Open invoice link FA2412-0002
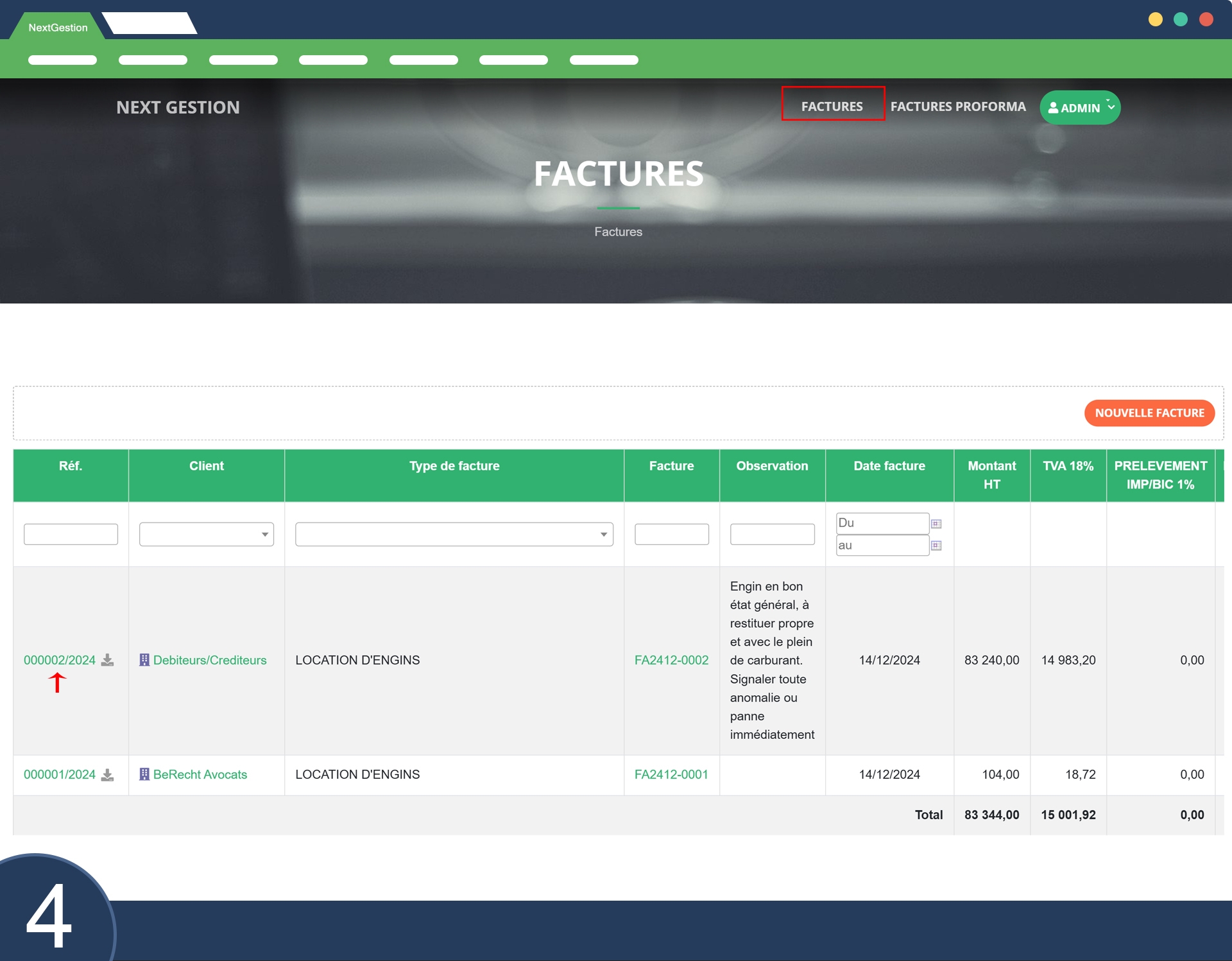1232x961 pixels. coord(671,660)
